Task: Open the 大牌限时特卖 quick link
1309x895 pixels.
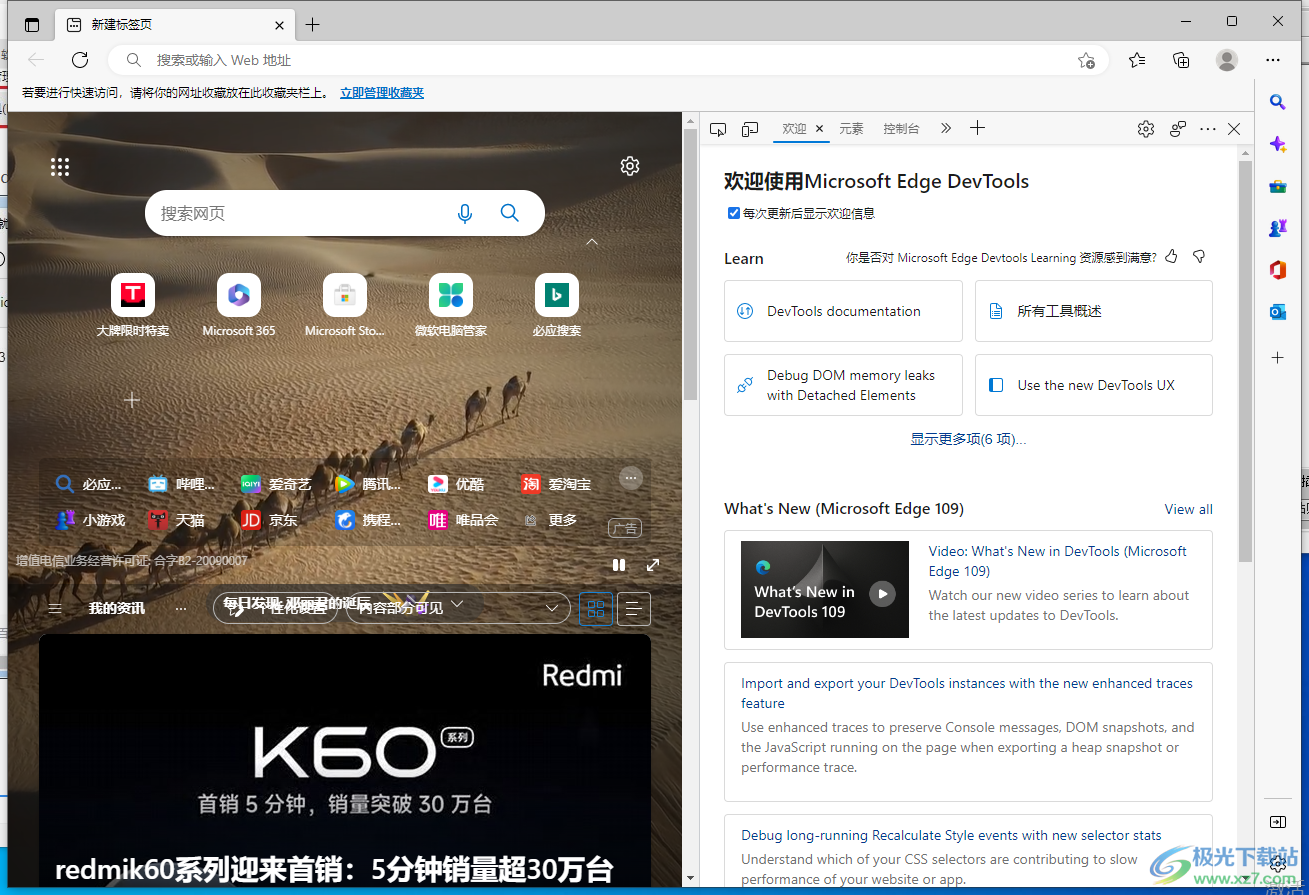Action: (133, 306)
